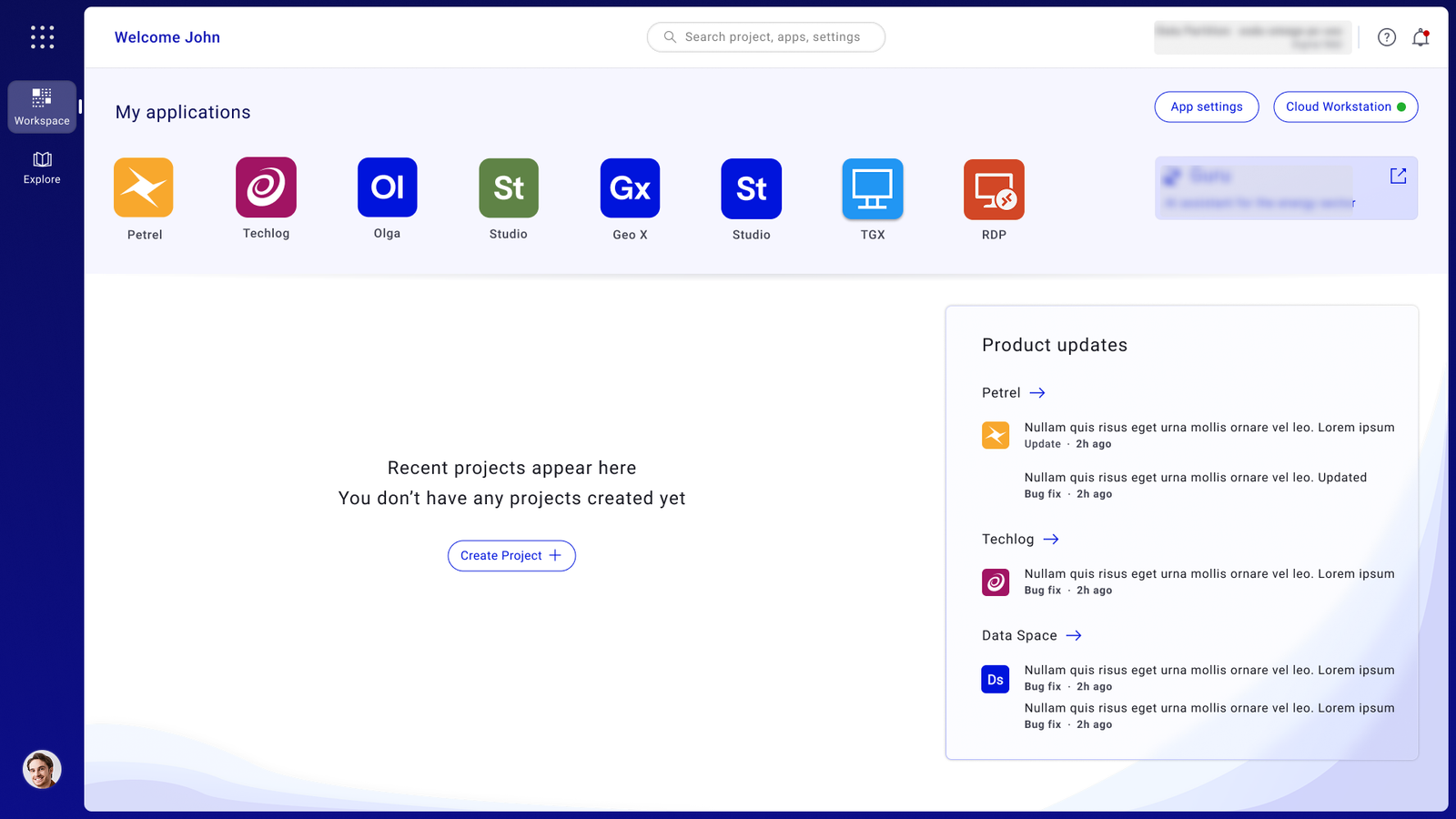Launch the Techlog application
Screen dimensions: 1456x819
266,187
